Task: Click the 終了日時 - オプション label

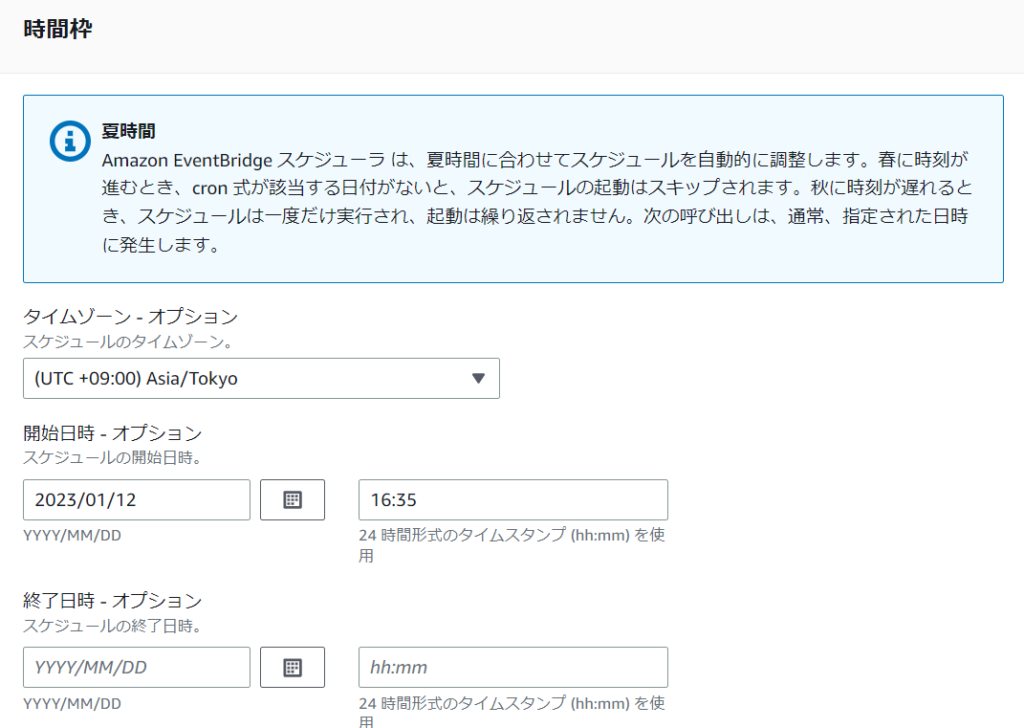Action: click(x=108, y=602)
